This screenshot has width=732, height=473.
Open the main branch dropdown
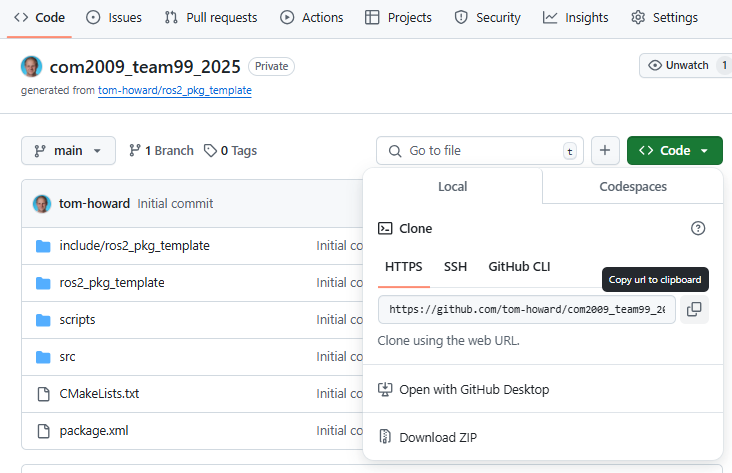68,151
